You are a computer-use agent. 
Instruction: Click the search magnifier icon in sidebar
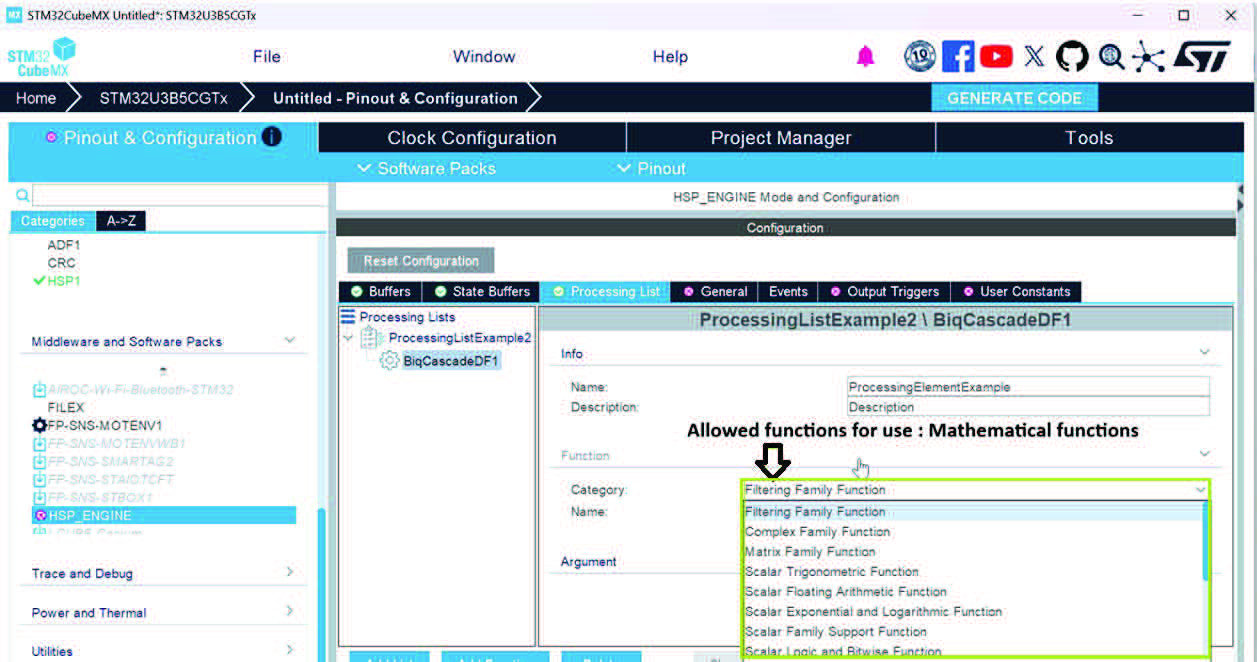click(23, 195)
